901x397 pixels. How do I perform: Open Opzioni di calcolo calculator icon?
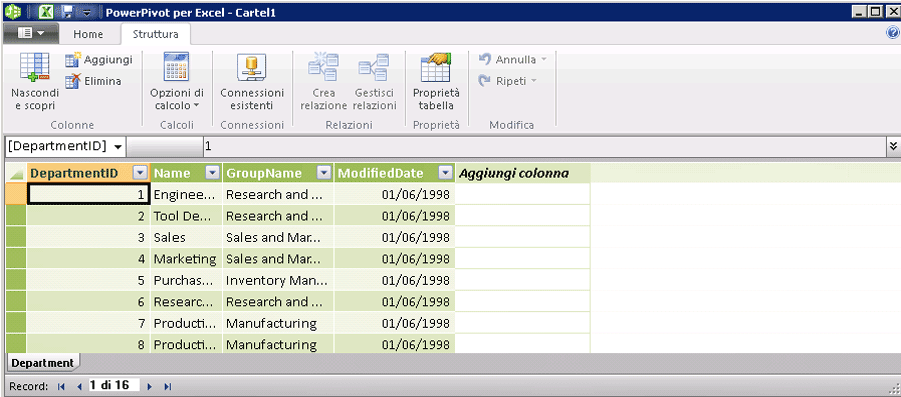(x=176, y=67)
